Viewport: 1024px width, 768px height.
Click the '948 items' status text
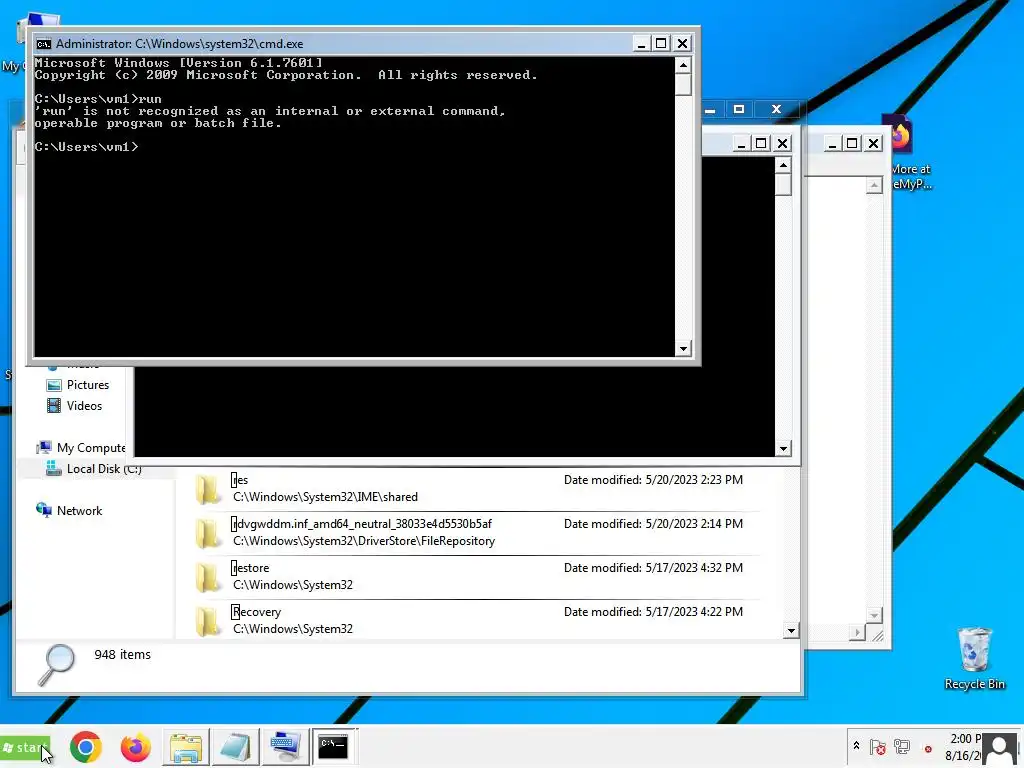[122, 654]
